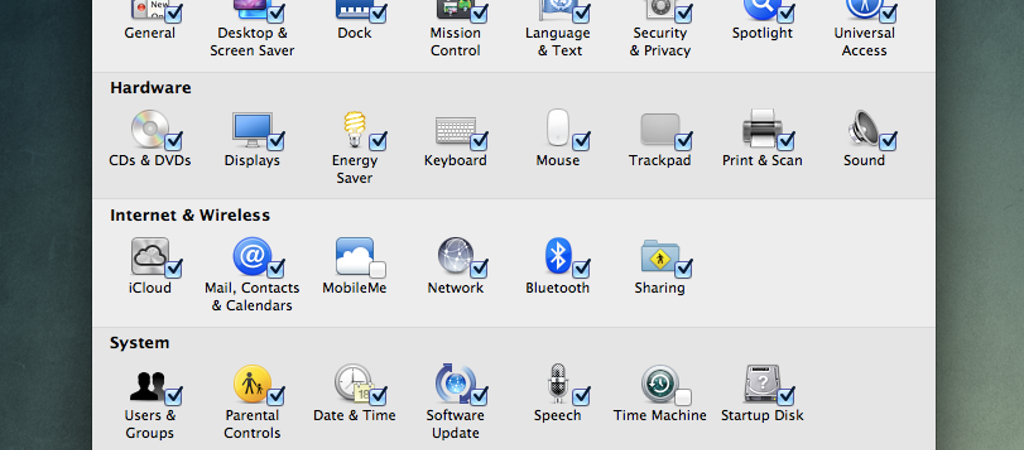Uncheck the Sound checkbox
Screen dimensions: 1024x450
pyautogui.click(x=888, y=141)
